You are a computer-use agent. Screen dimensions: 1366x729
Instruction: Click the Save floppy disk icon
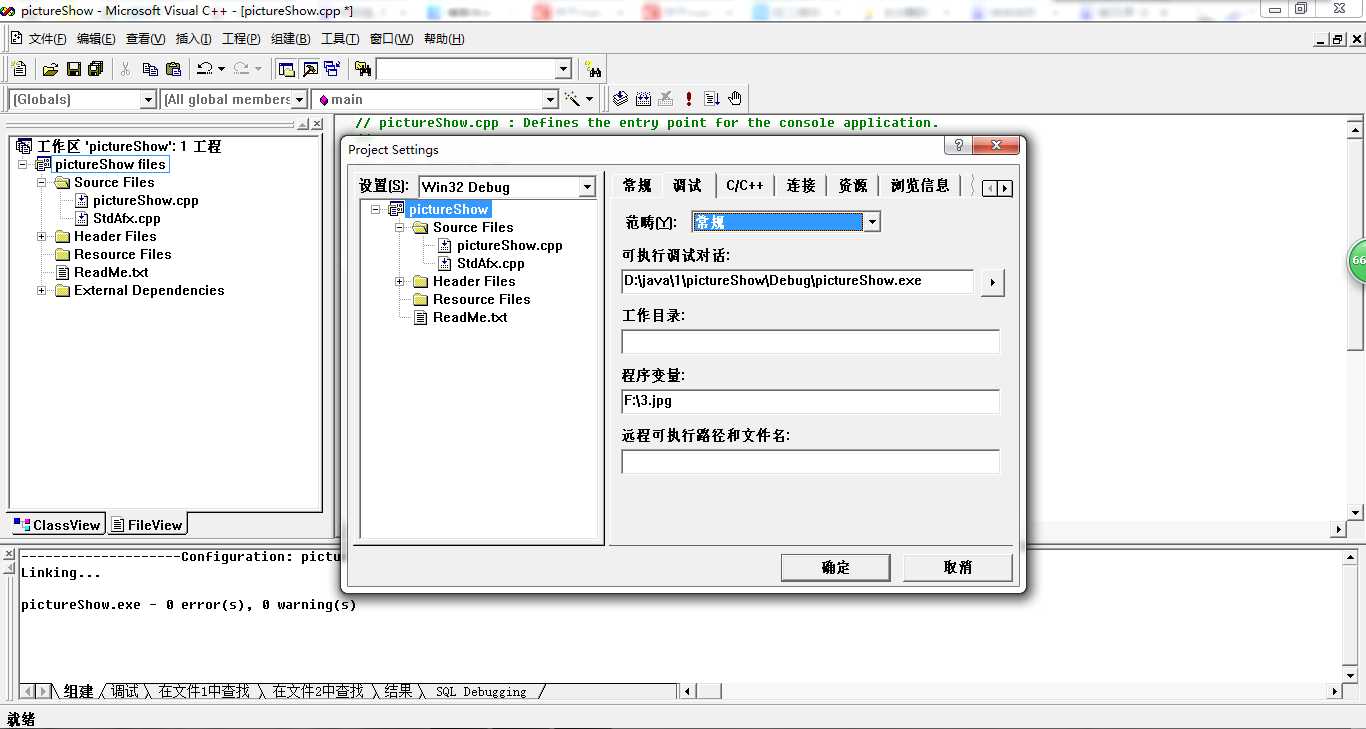click(x=73, y=69)
